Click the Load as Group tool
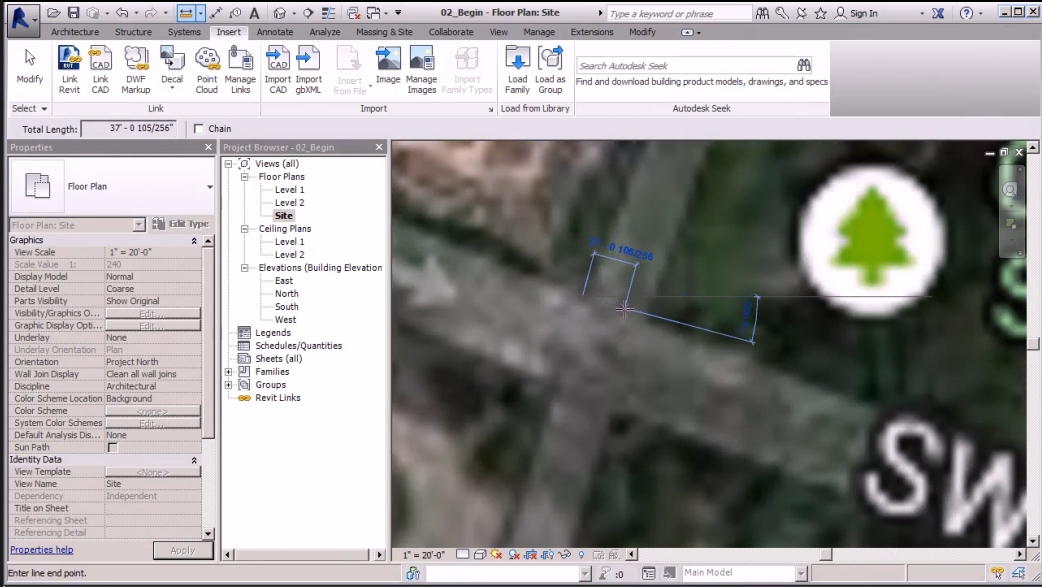 coord(550,70)
